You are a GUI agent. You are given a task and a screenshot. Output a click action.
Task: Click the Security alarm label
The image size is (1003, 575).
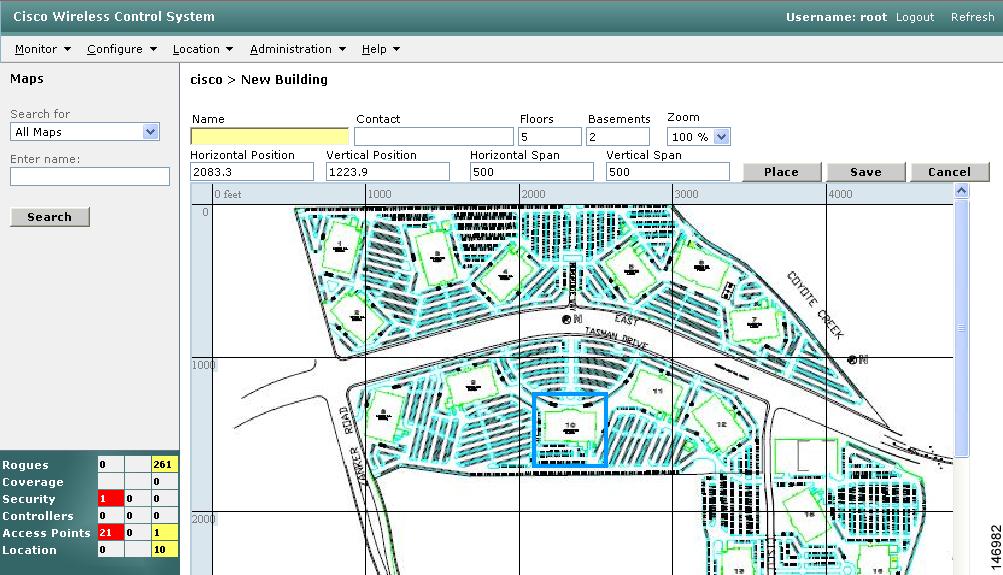[x=29, y=499]
